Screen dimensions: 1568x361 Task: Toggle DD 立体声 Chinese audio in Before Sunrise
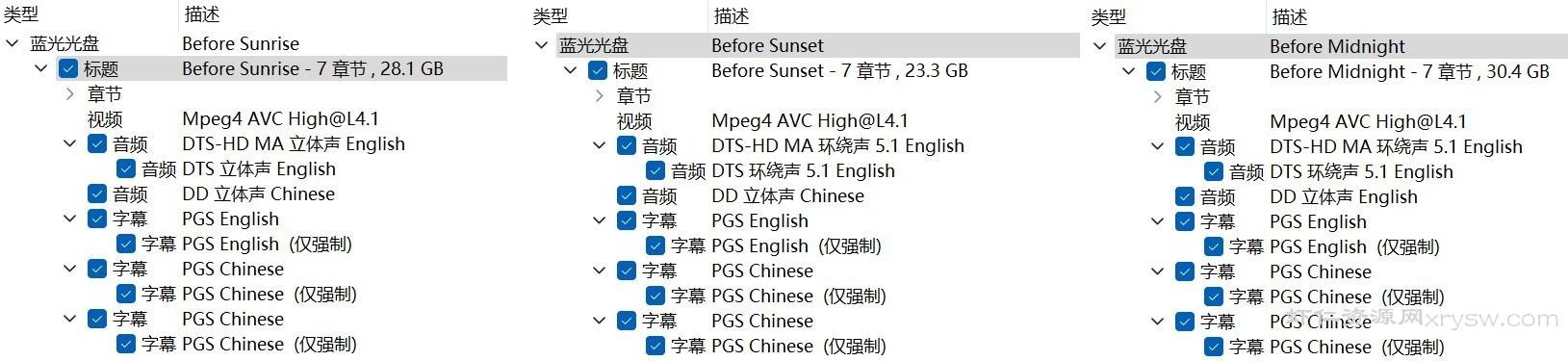coord(97,193)
